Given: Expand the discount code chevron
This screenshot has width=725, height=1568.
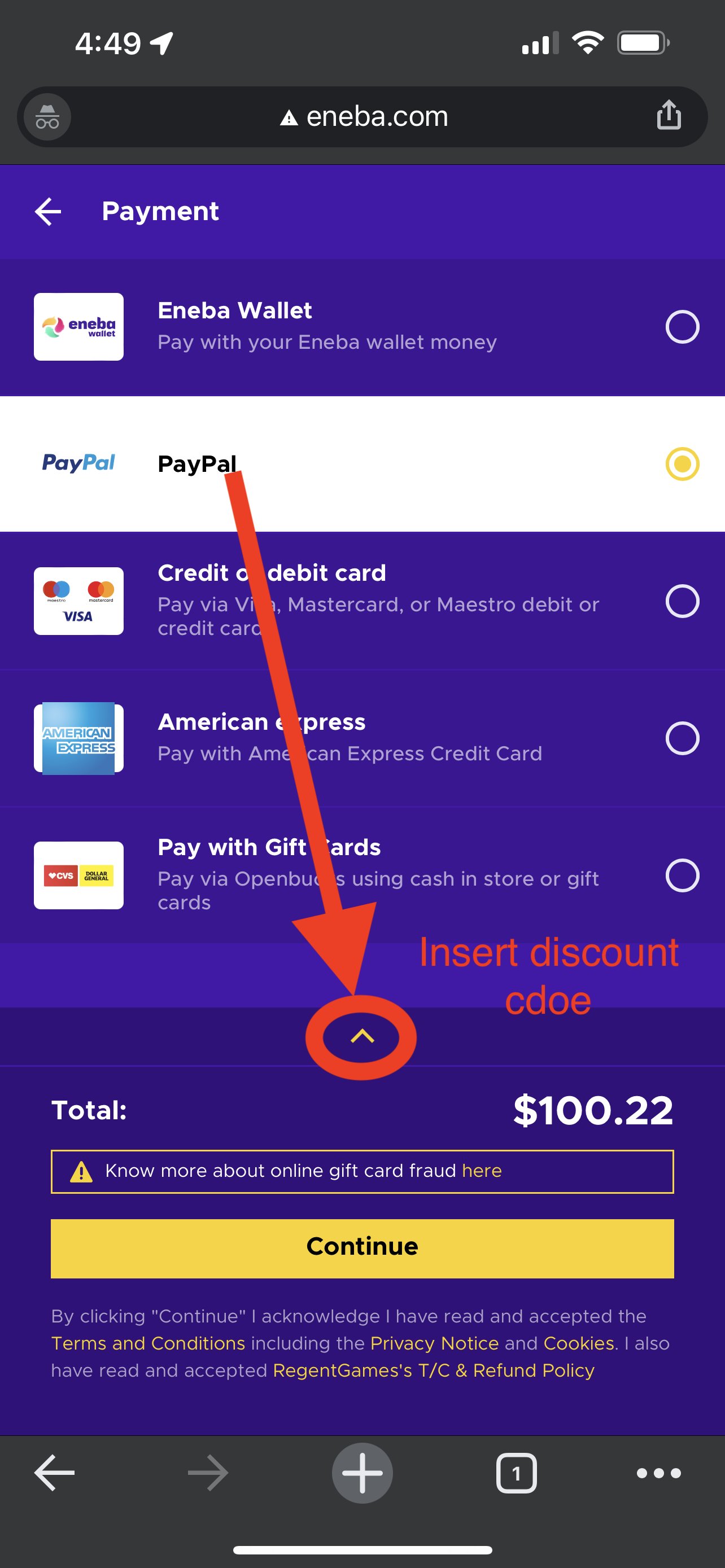Looking at the screenshot, I should [x=362, y=1036].
